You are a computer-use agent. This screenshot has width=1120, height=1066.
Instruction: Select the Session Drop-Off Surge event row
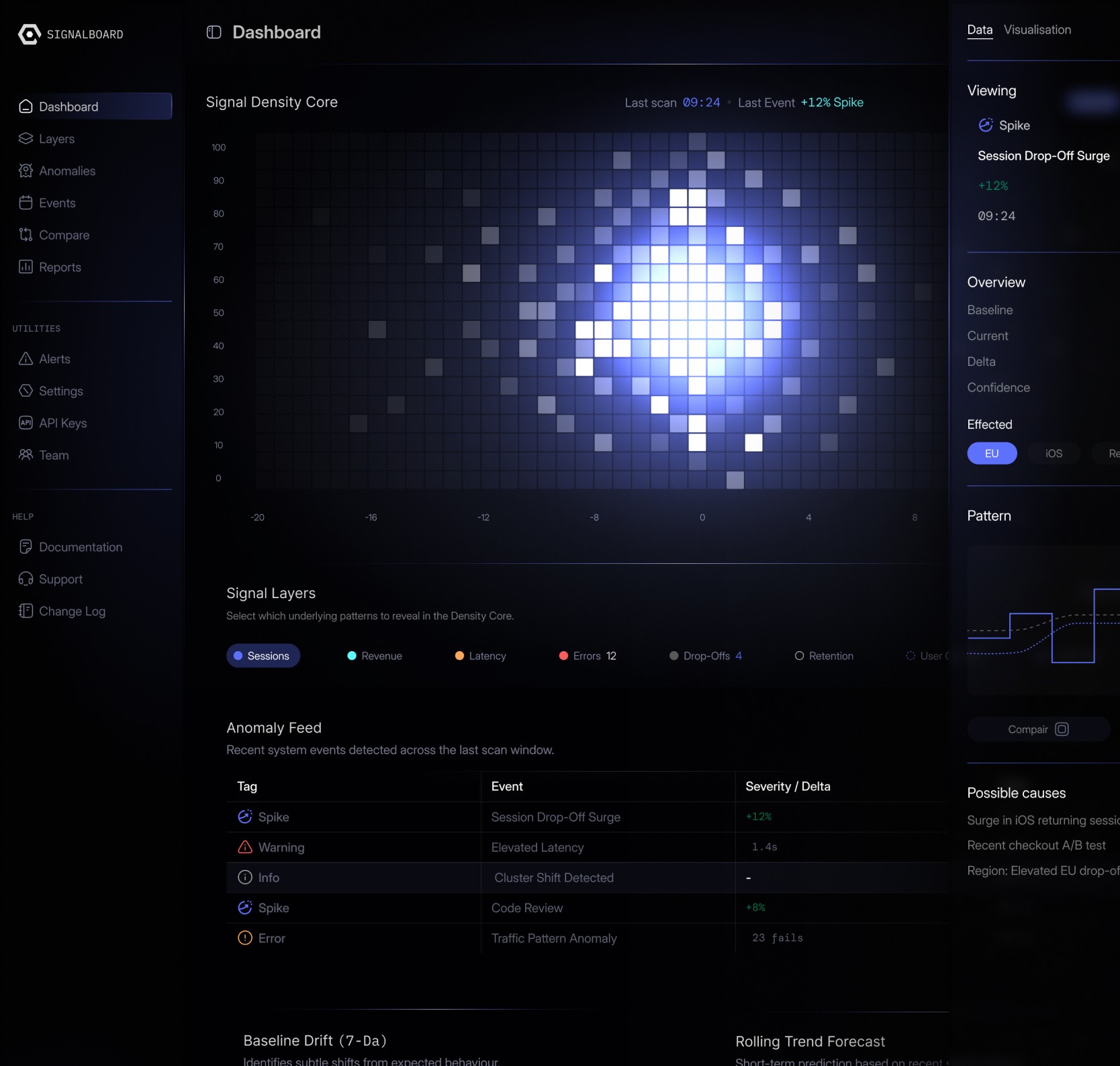point(588,817)
